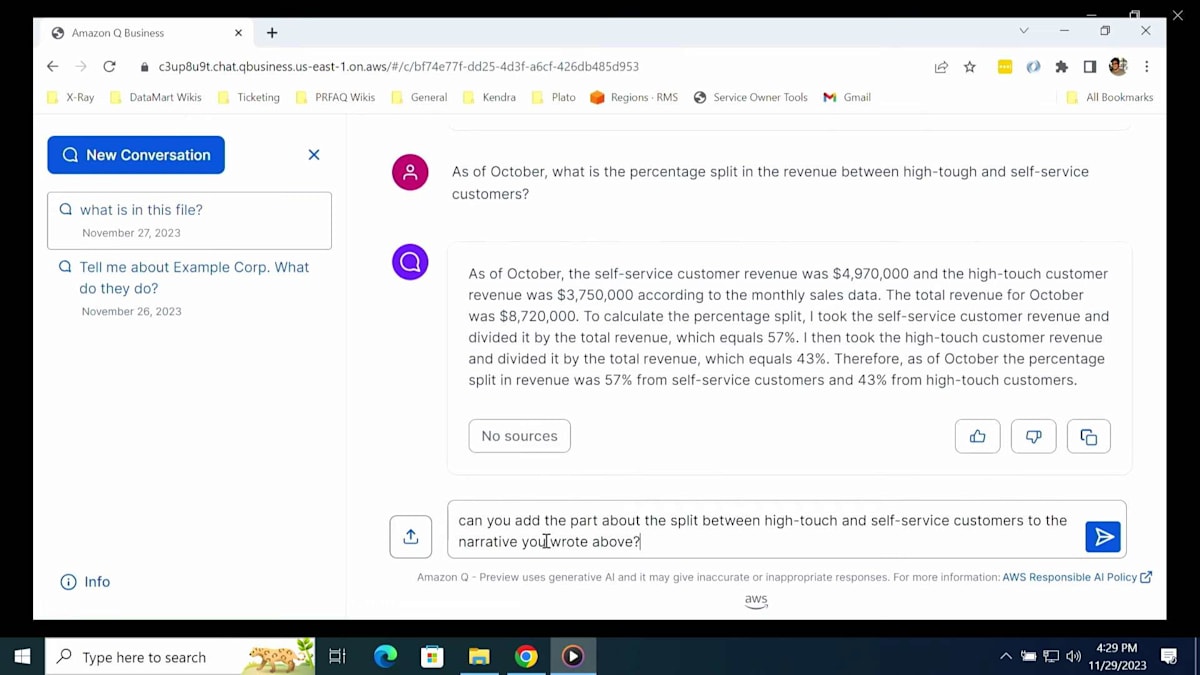The width and height of the screenshot is (1200, 675).
Task: Click the AWS logo at page bottom
Action: (756, 600)
